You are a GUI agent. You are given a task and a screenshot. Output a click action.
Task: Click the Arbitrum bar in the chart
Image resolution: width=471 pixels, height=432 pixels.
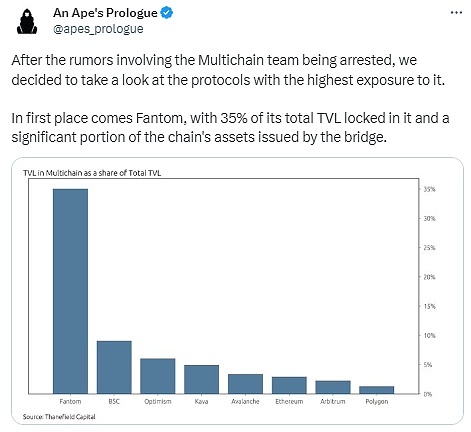[333, 387]
